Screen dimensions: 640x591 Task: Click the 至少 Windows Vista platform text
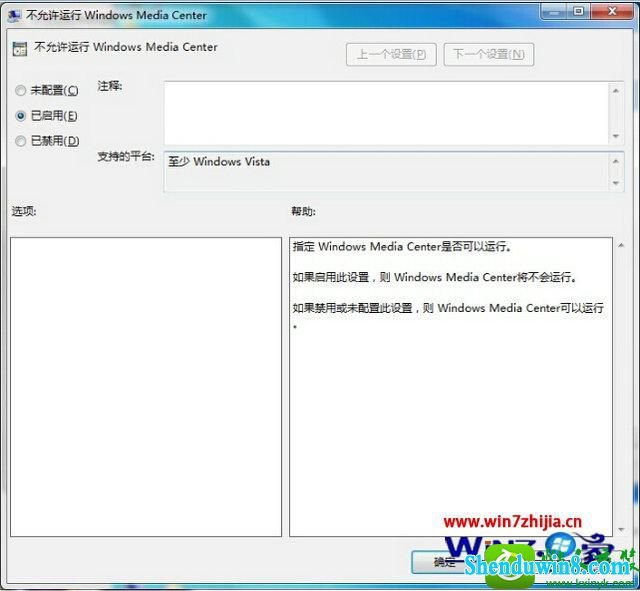pyautogui.click(x=219, y=162)
